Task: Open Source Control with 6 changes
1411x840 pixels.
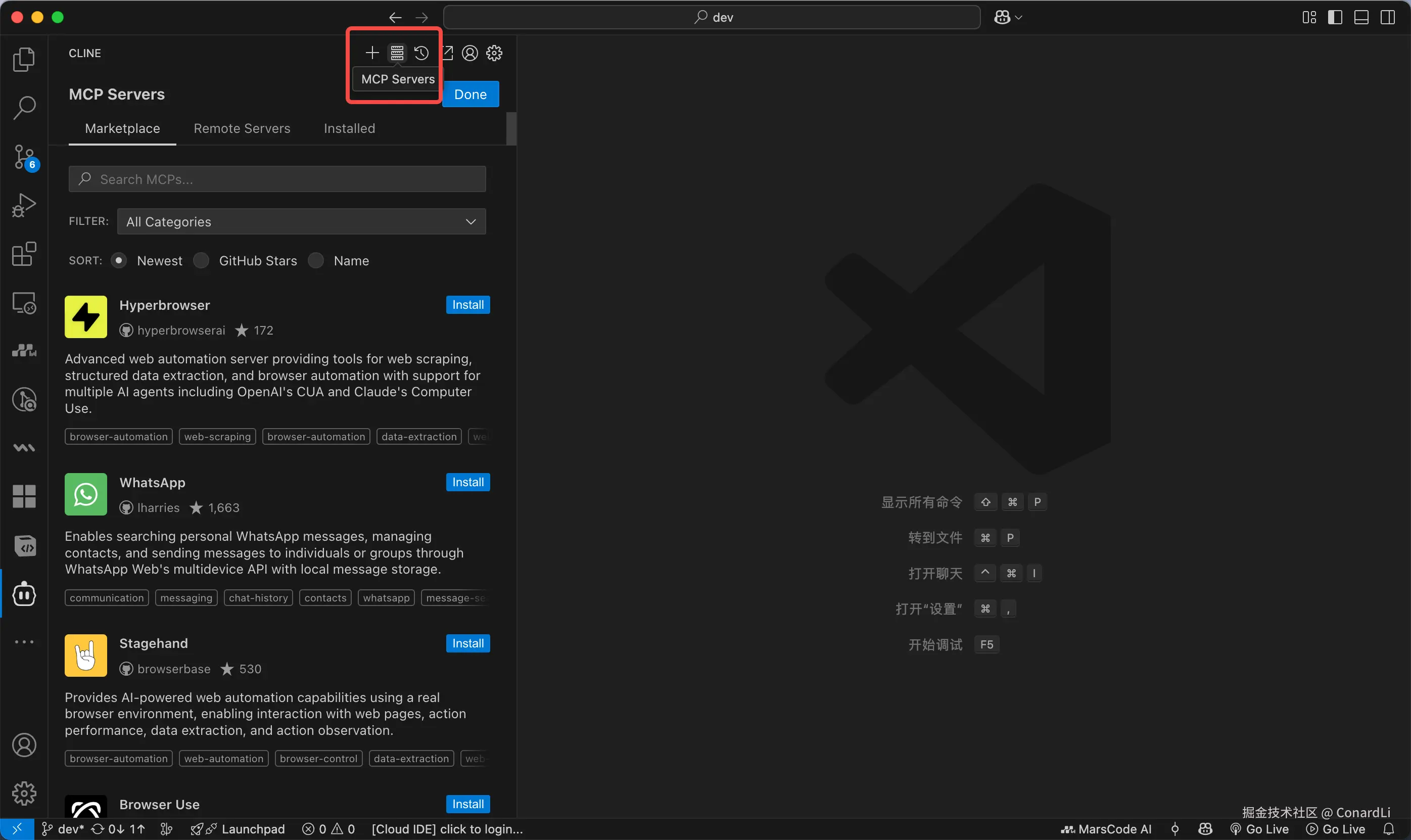Action: [x=24, y=157]
